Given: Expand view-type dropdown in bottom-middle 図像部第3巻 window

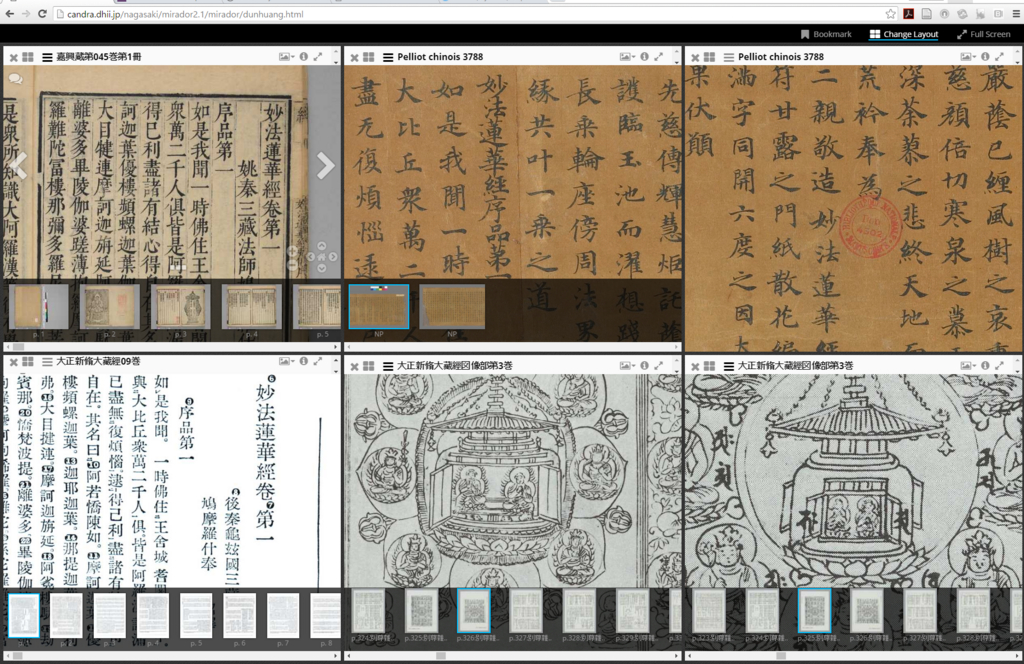Looking at the screenshot, I should (628, 366).
